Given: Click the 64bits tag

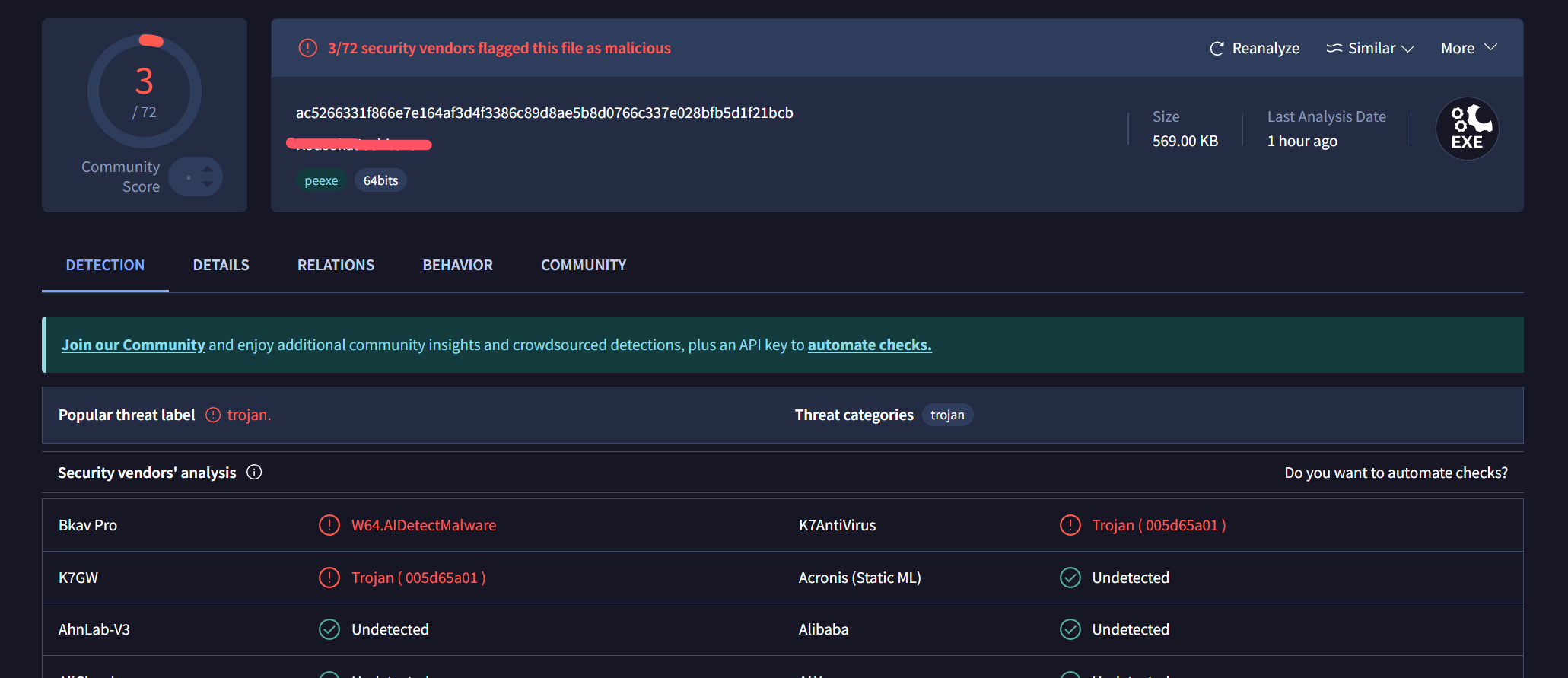Looking at the screenshot, I should tap(380, 180).
